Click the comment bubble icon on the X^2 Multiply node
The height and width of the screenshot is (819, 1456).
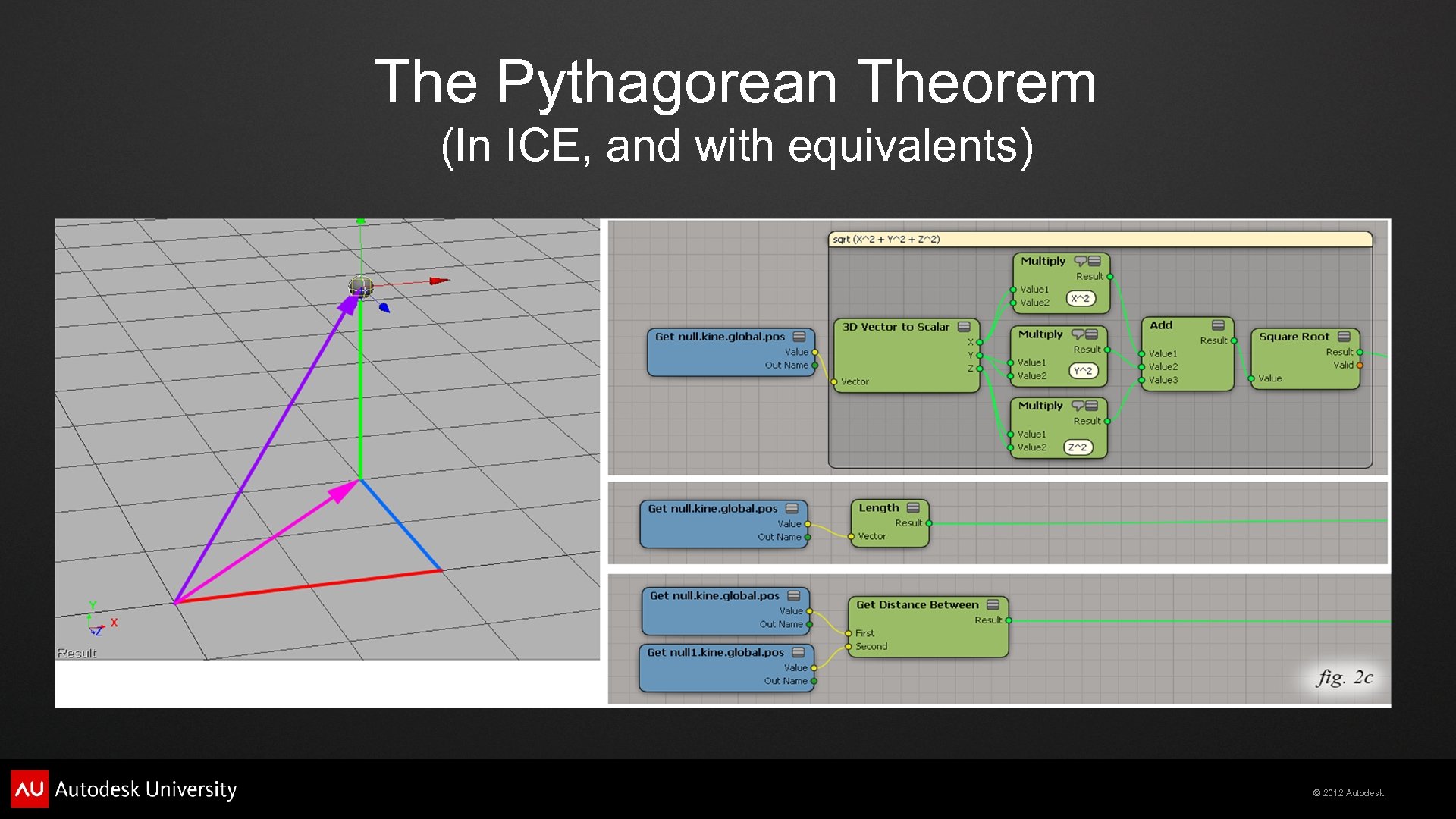point(1080,261)
